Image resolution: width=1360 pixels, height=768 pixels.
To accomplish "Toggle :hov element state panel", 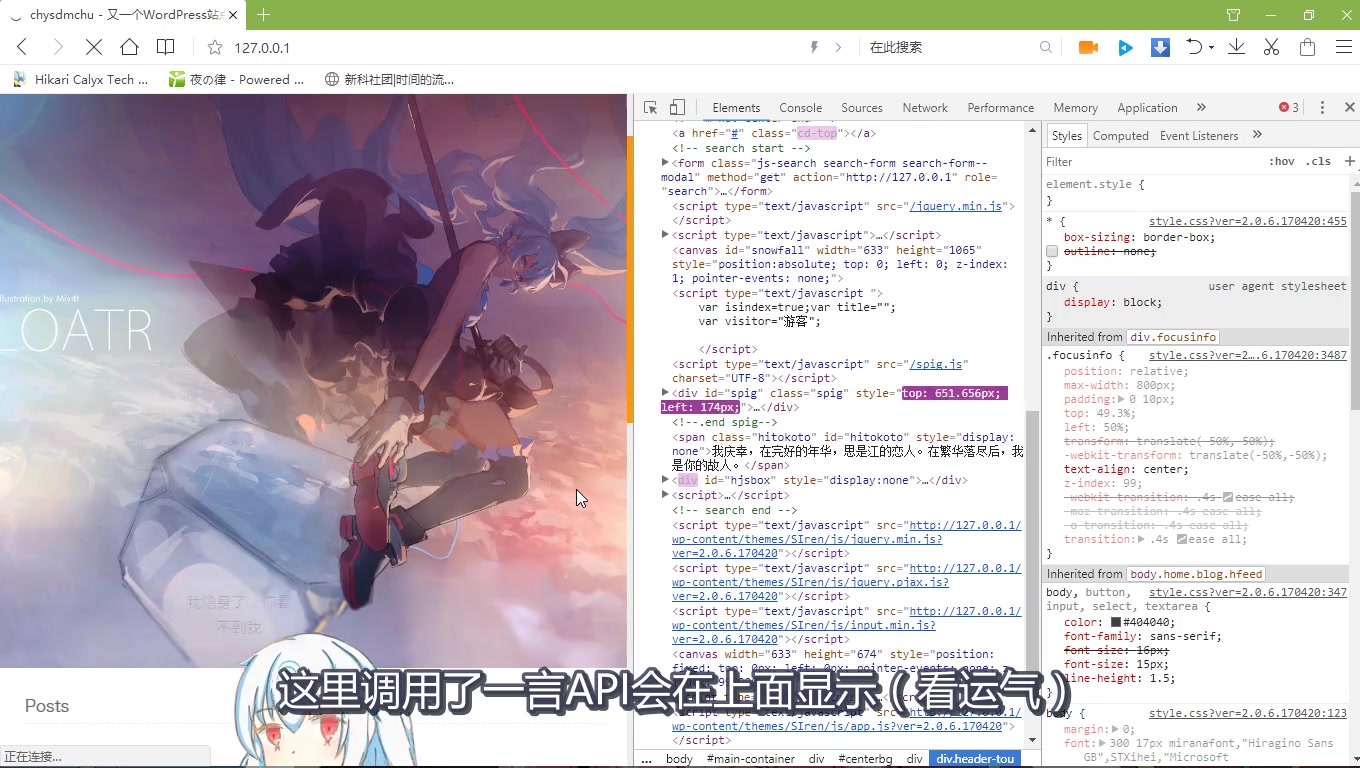I will coord(1281,161).
